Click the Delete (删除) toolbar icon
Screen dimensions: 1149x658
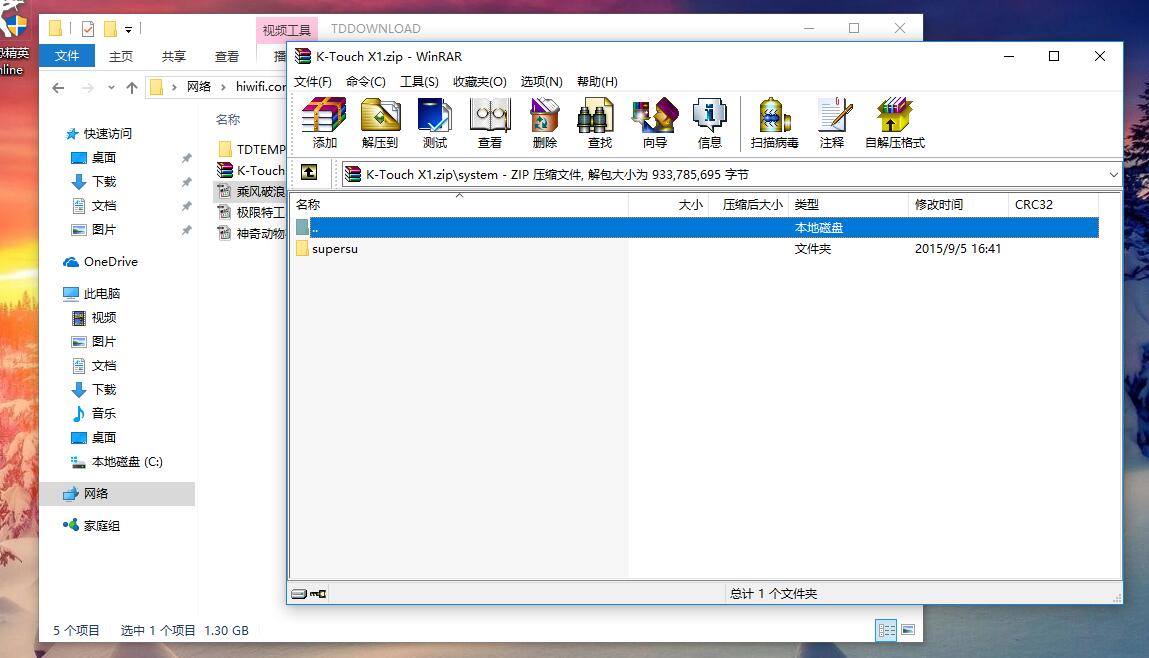tap(545, 123)
